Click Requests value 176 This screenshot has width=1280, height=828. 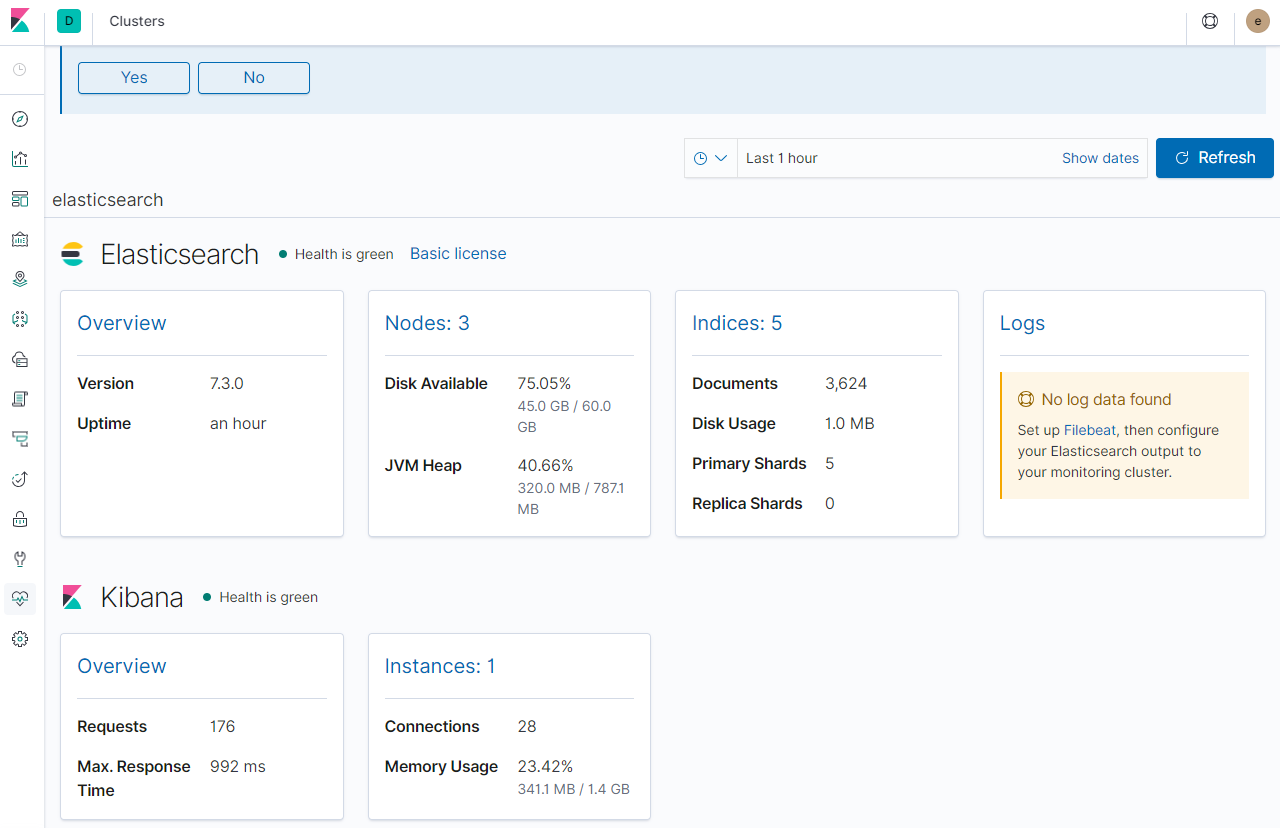222,727
